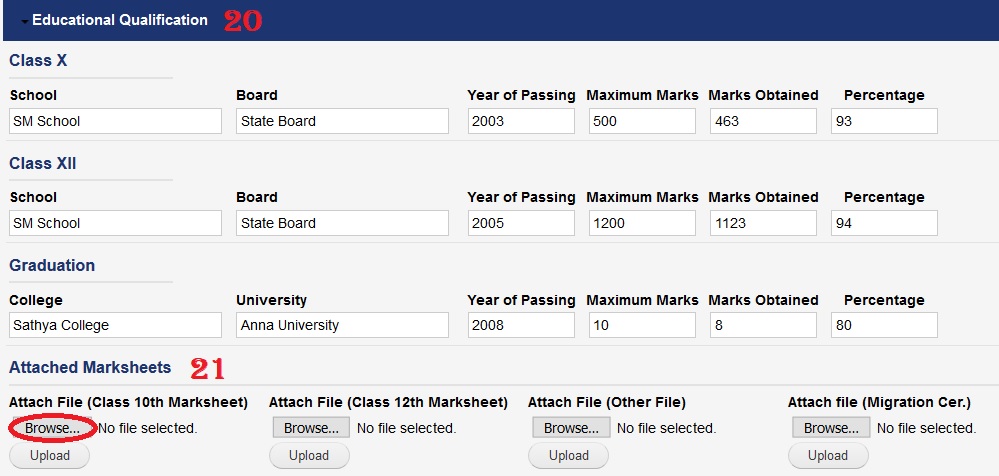Screen dimensions: 999x476
Task: Upload the Class 12th Marksheet file
Action: click(309, 456)
